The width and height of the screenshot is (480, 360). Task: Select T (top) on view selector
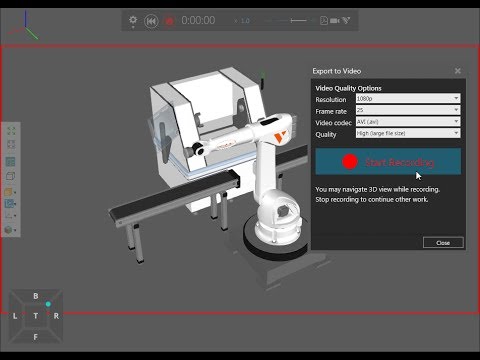point(36,316)
